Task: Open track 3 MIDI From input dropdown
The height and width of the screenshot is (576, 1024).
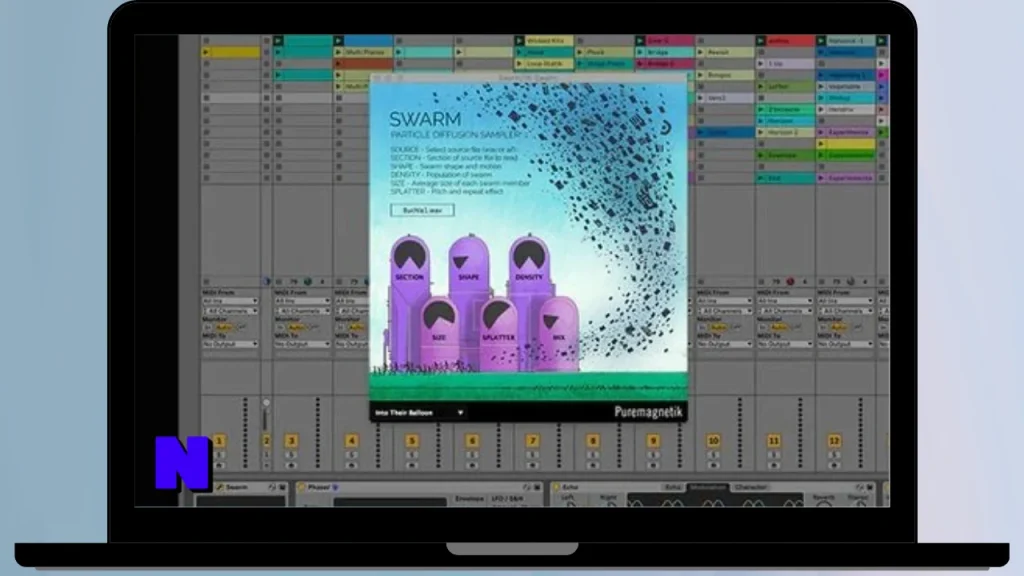Action: pos(302,301)
